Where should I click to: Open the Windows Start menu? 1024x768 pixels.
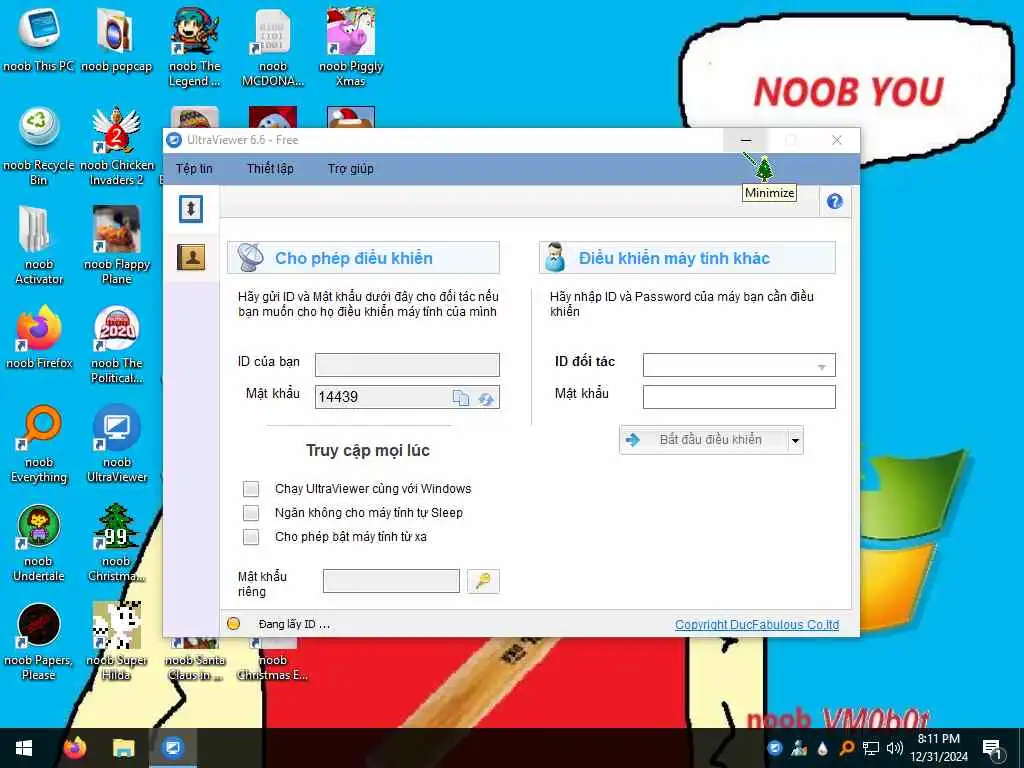point(24,748)
